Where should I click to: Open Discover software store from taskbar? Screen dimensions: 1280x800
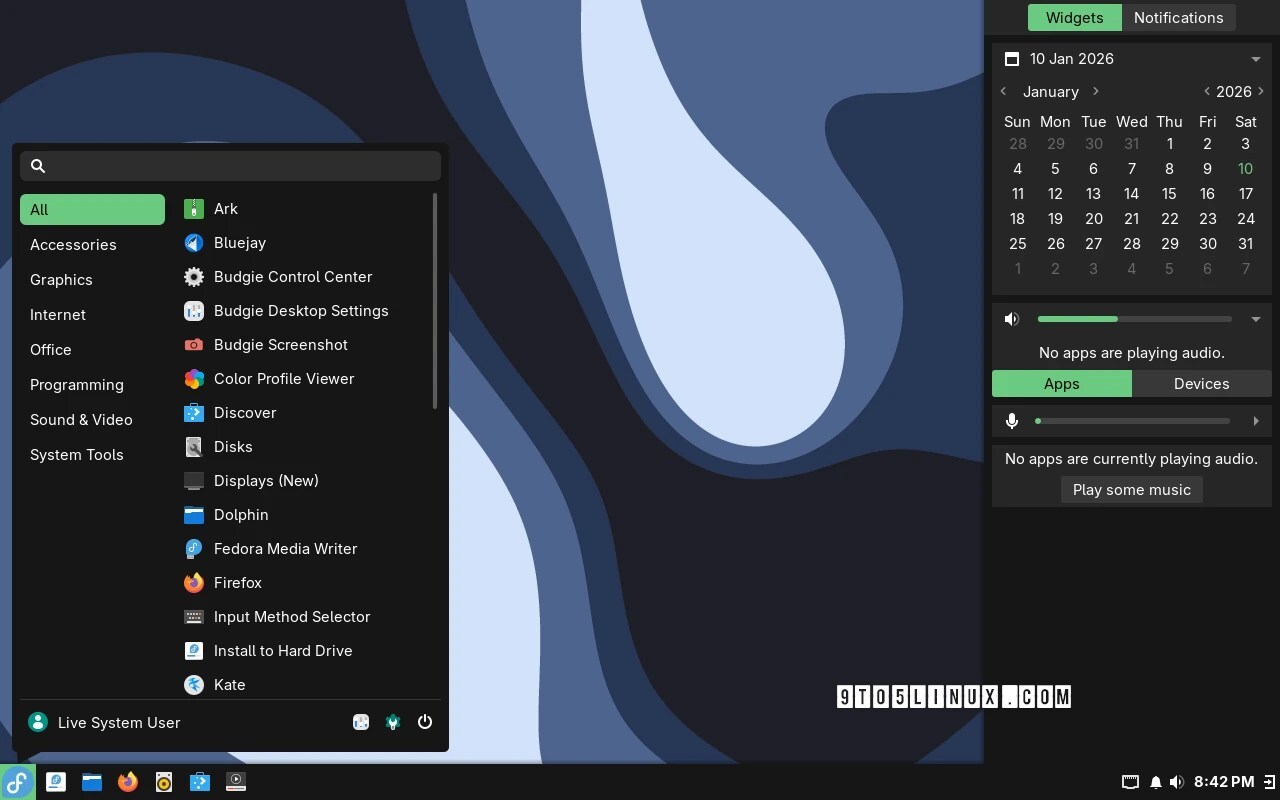click(200, 782)
